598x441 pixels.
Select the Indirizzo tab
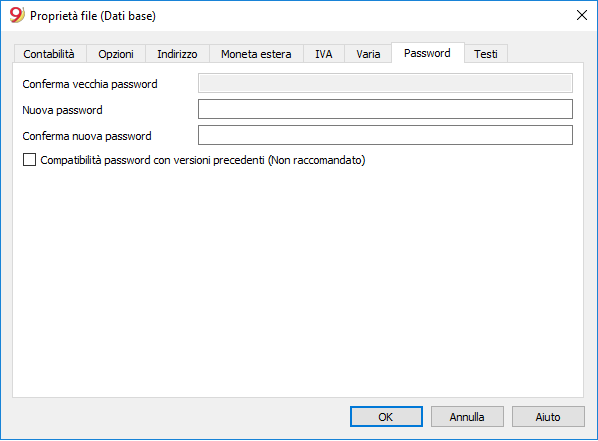(177, 54)
